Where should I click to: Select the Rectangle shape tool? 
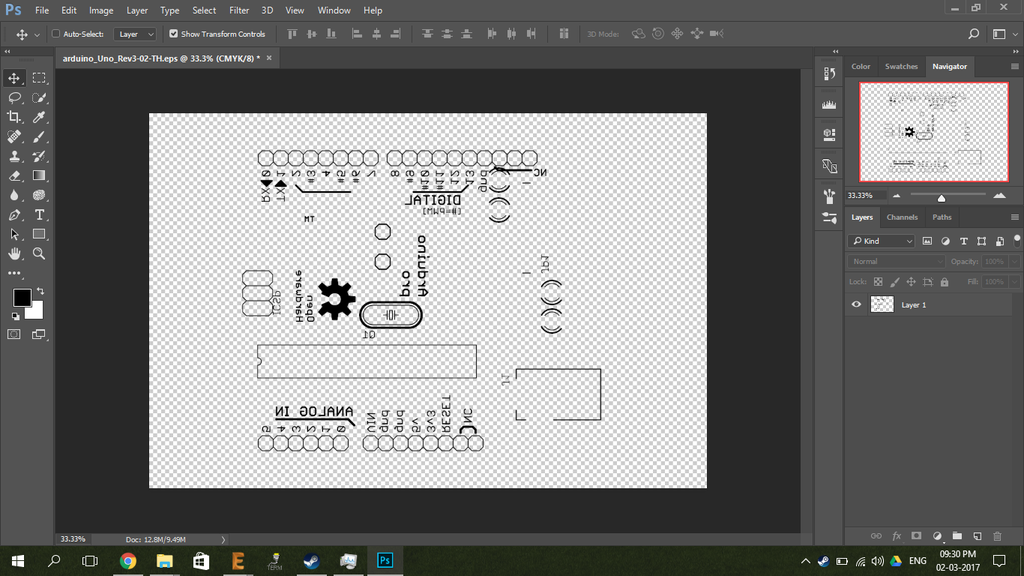(39, 234)
